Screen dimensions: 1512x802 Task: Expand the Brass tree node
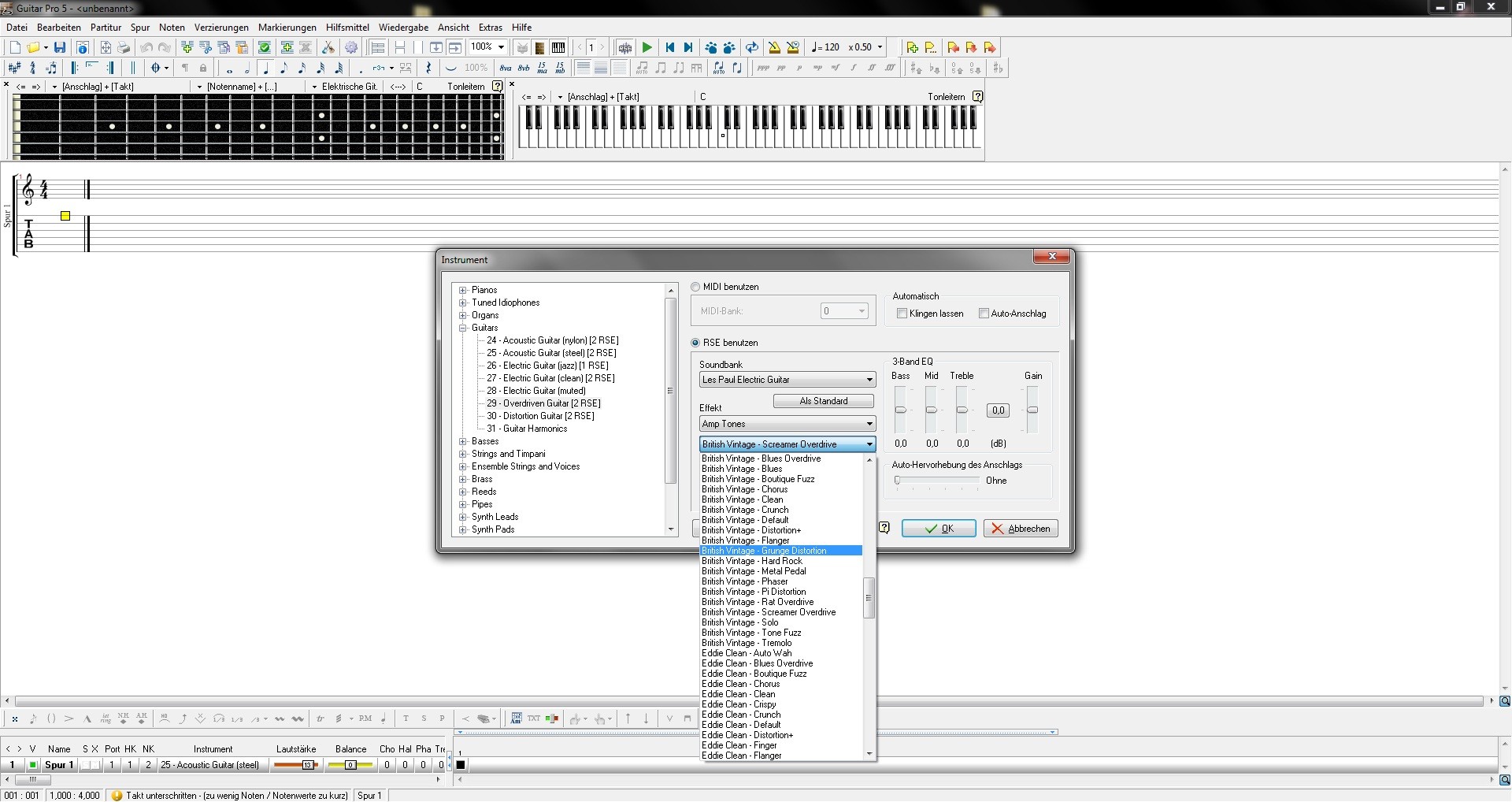pyautogui.click(x=463, y=479)
